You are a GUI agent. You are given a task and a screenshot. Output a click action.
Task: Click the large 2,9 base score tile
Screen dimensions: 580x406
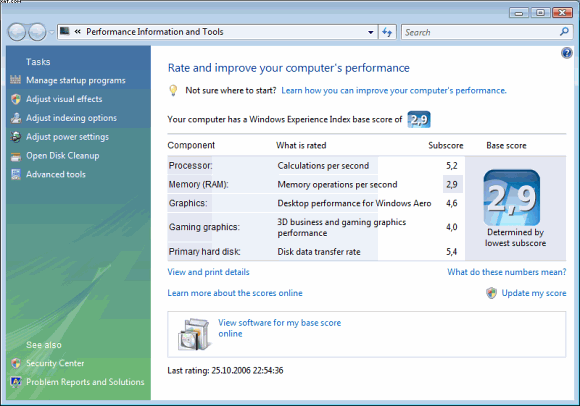[x=512, y=197]
